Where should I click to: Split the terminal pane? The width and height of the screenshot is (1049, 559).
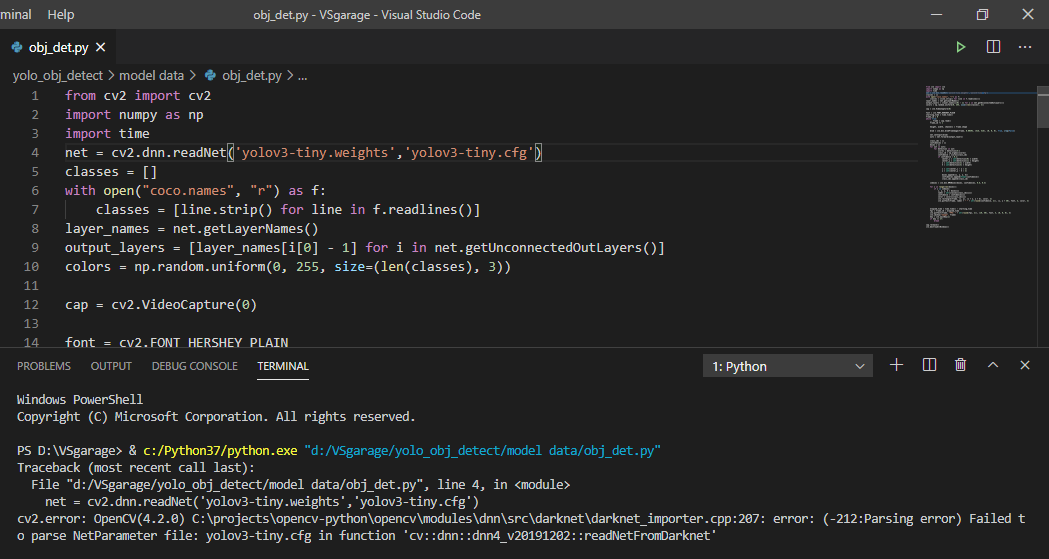929,364
